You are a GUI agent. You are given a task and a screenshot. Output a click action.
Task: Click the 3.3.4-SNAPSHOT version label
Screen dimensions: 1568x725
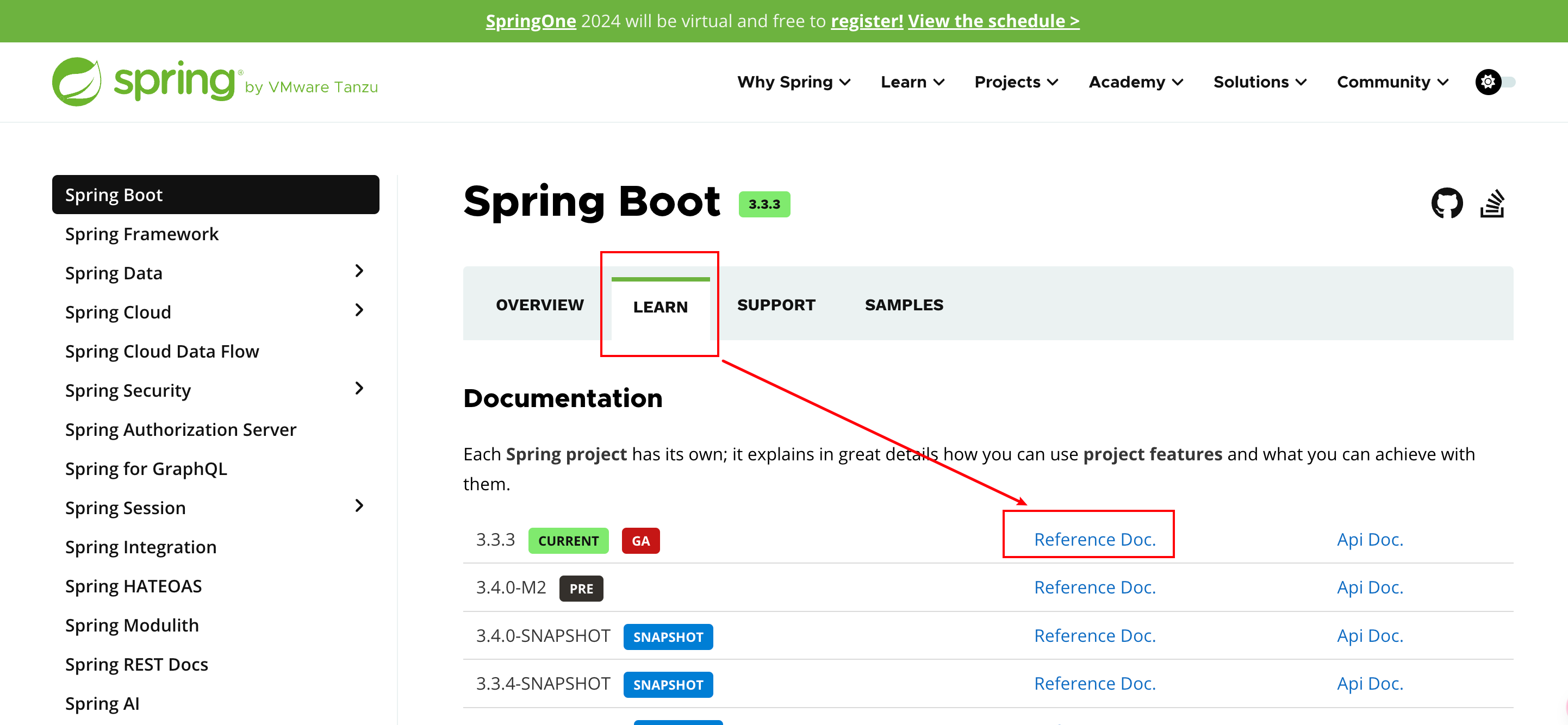(x=543, y=684)
